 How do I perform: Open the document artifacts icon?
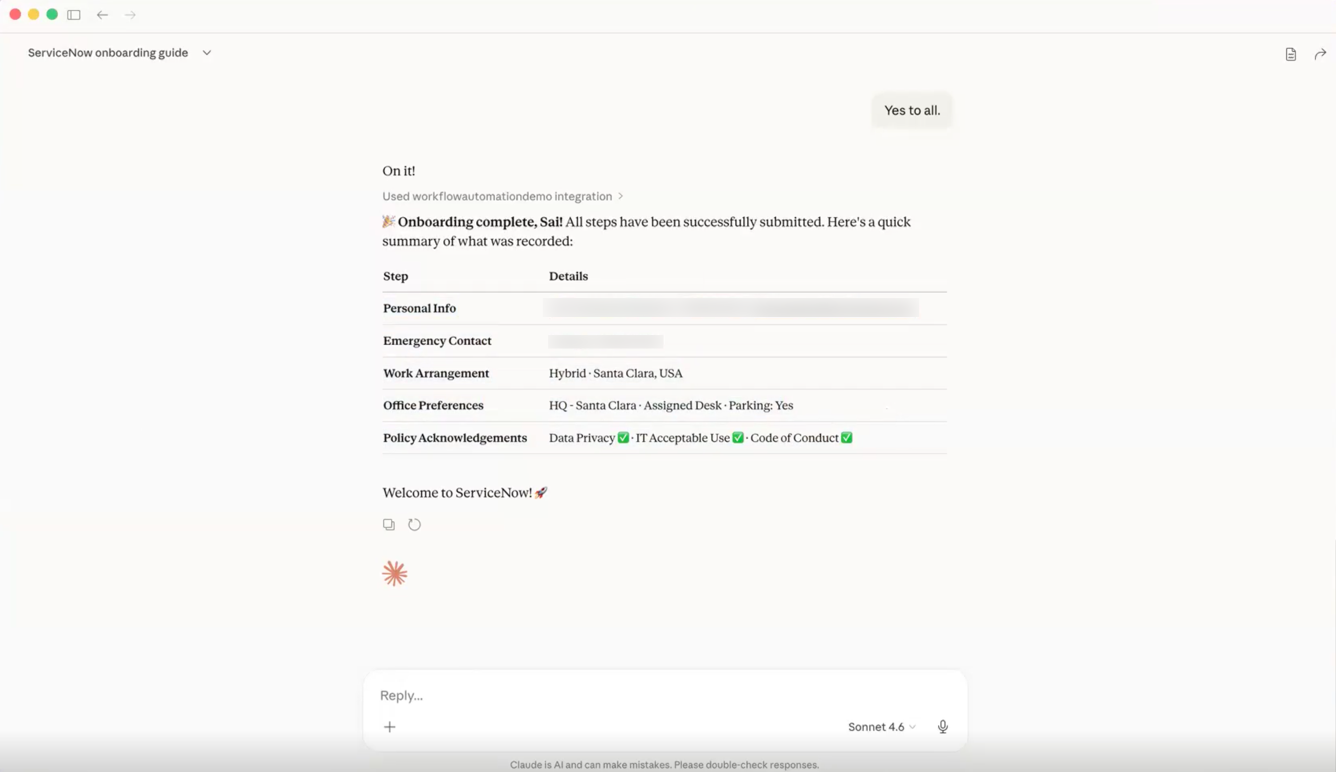1291,54
